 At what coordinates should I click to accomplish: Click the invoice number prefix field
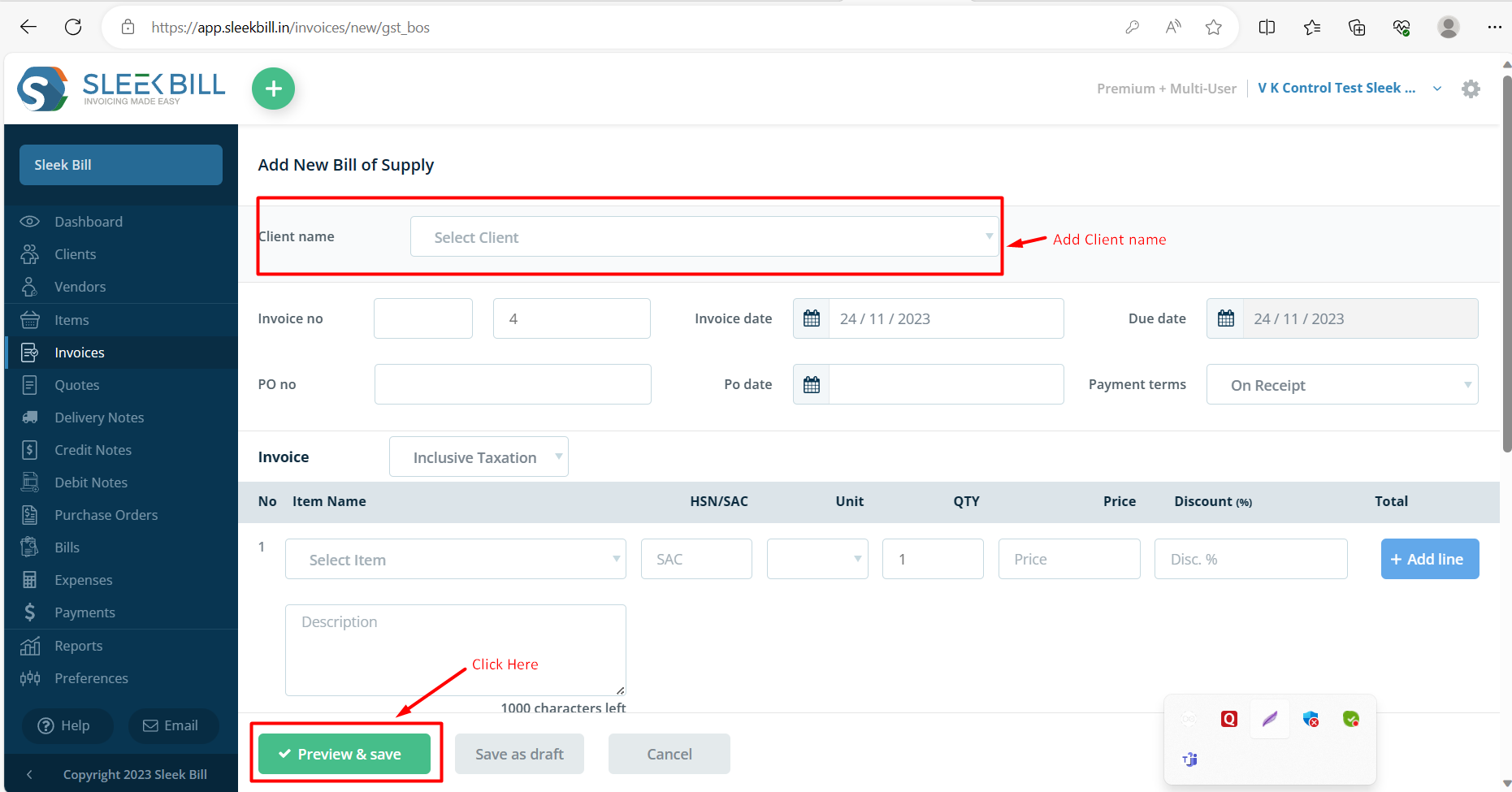(423, 318)
